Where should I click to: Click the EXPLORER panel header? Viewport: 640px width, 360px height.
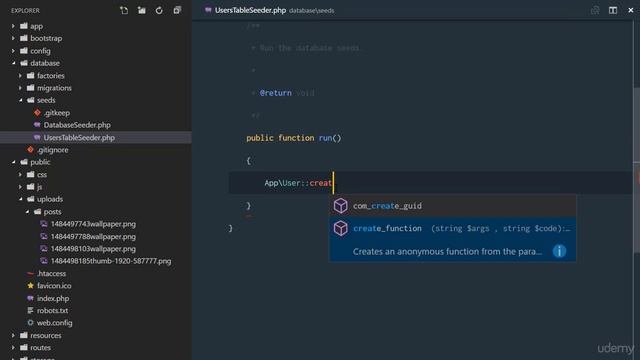click(x=25, y=11)
